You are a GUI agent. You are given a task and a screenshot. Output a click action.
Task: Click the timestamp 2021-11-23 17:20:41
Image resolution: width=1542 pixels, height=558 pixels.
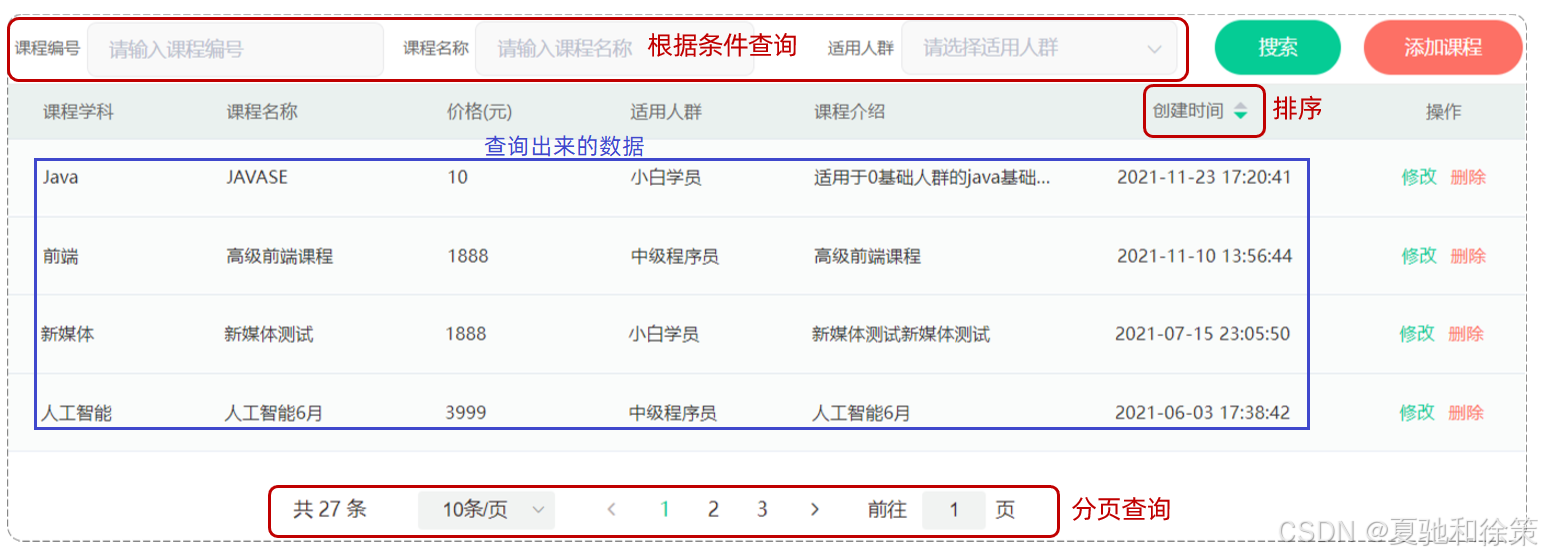[x=1204, y=177]
